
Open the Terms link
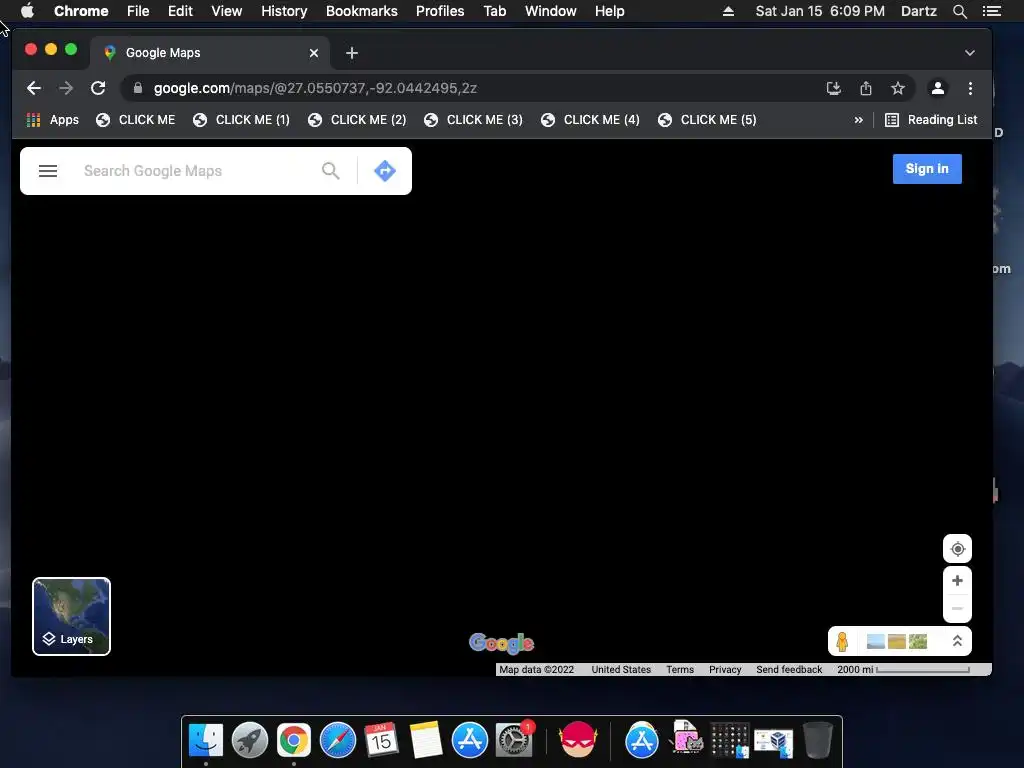coord(680,670)
